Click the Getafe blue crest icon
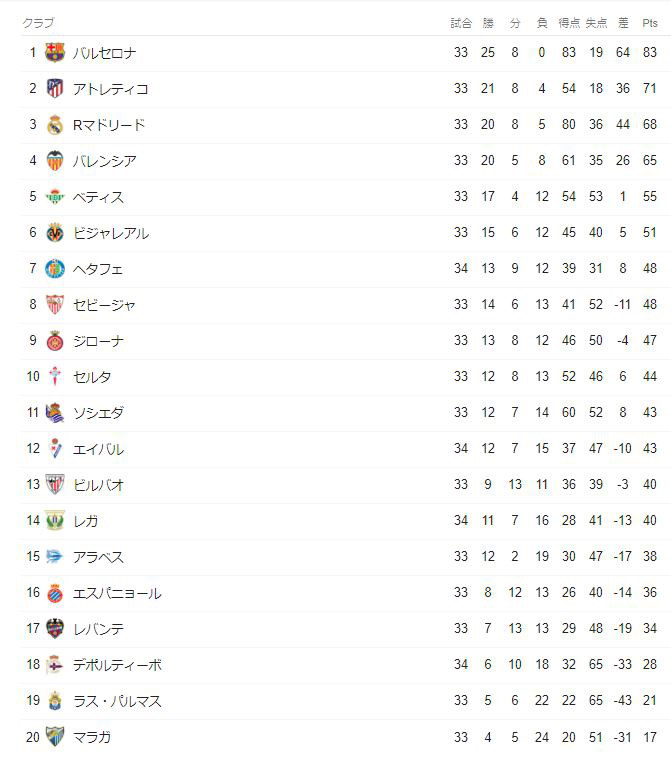 55,269
